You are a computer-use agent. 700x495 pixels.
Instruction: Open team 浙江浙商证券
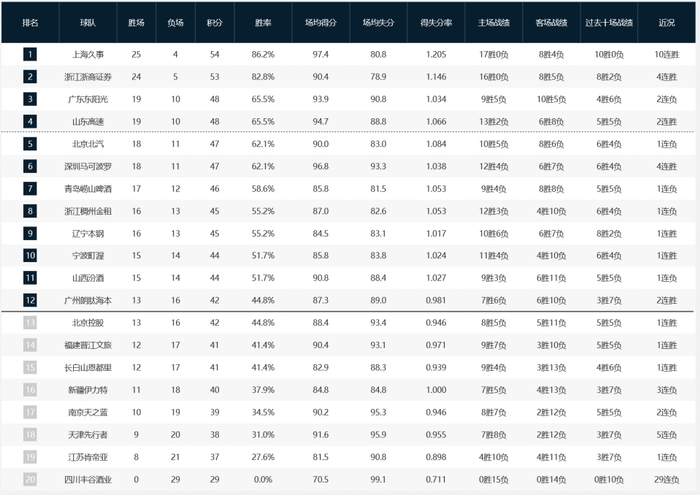click(x=90, y=77)
